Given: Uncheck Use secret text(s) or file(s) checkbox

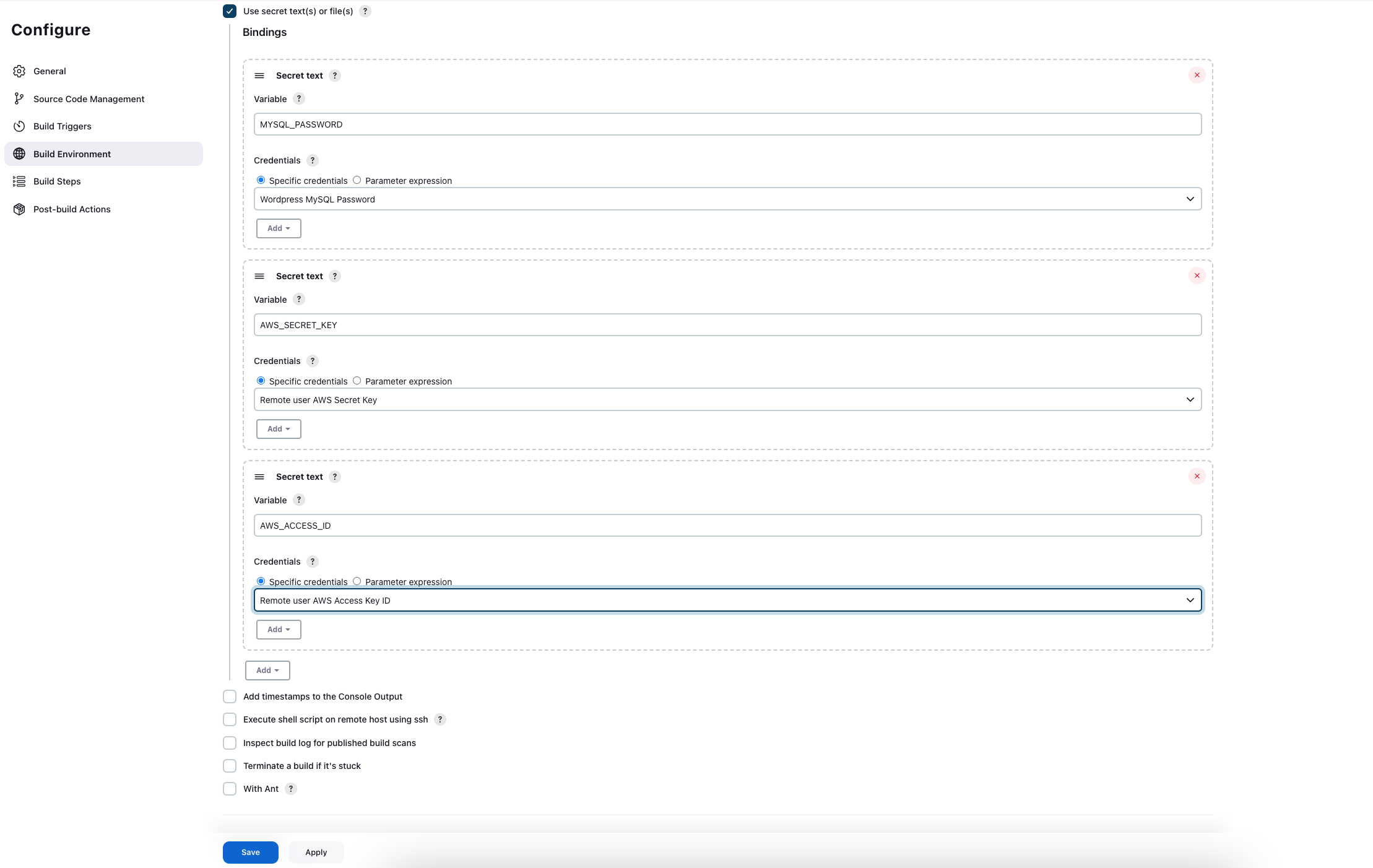Looking at the screenshot, I should (x=230, y=11).
